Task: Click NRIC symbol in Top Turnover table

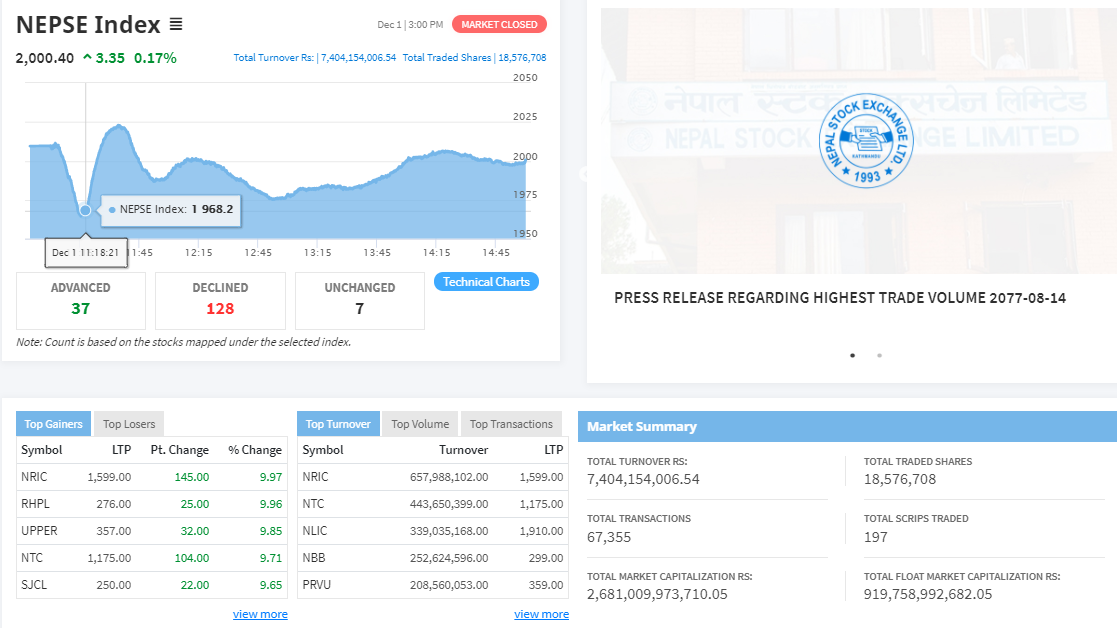Action: click(x=316, y=477)
